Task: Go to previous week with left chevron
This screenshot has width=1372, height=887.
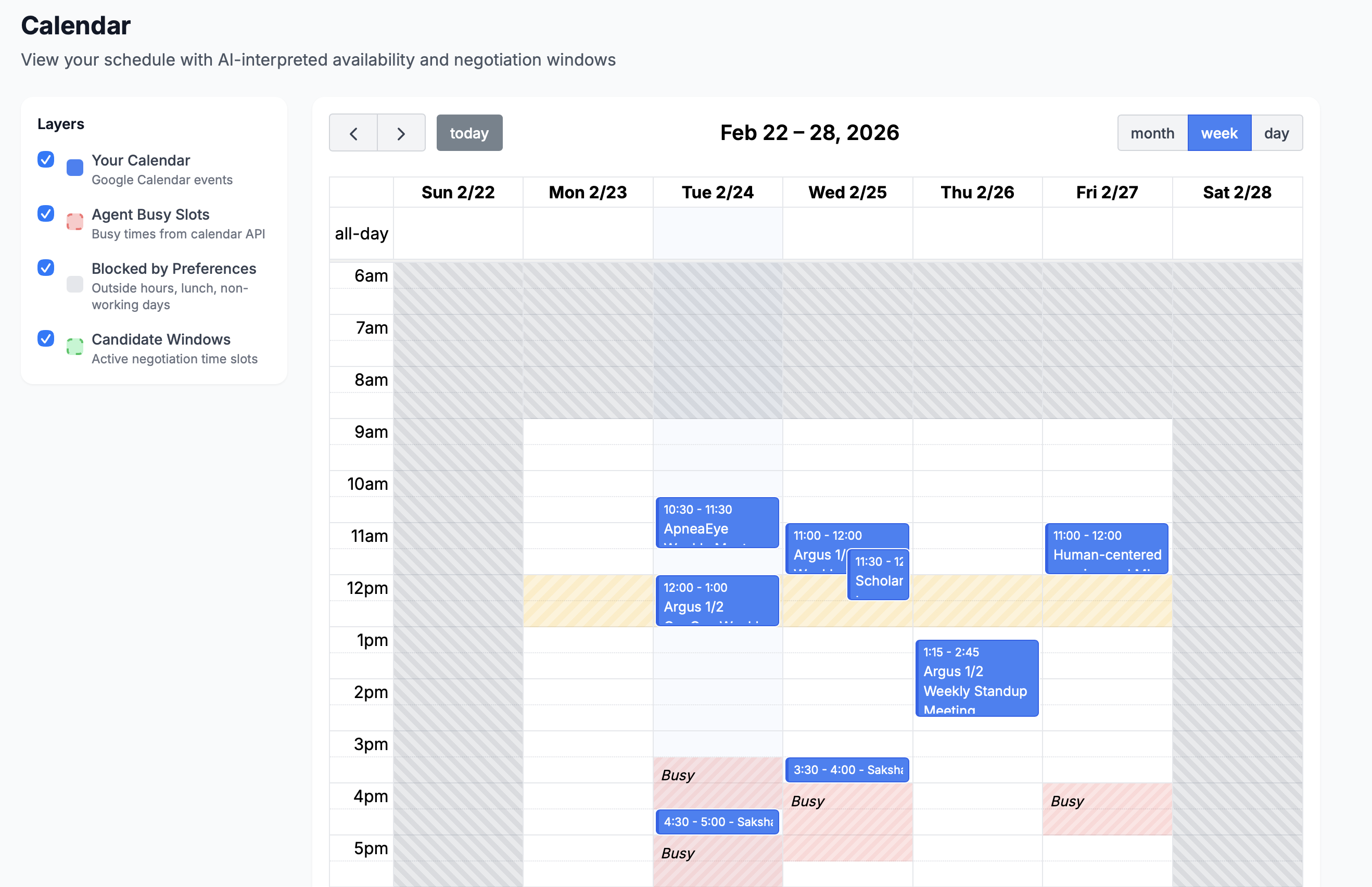Action: tap(353, 133)
